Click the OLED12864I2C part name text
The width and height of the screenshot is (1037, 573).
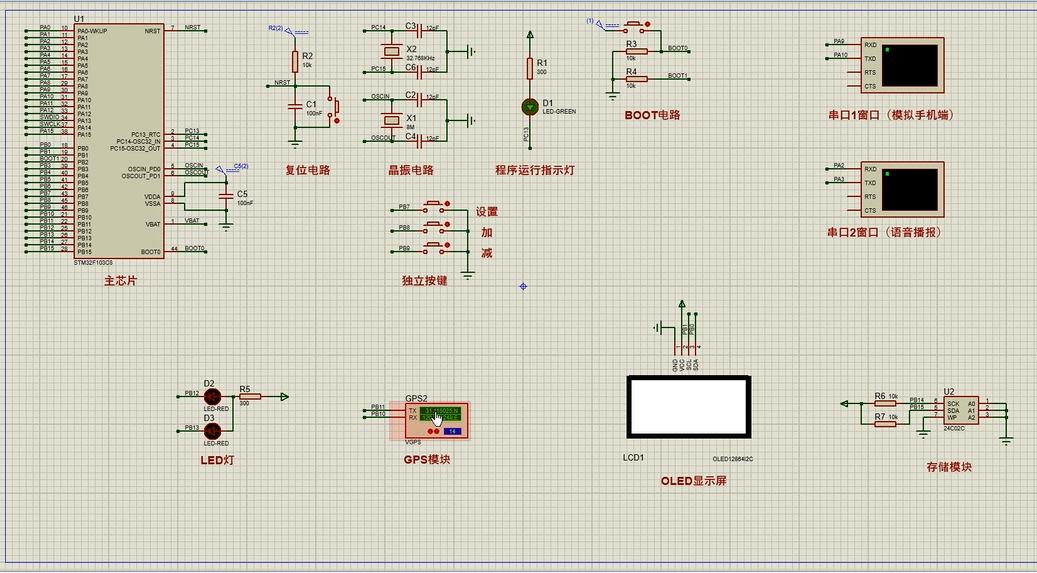click(x=733, y=459)
